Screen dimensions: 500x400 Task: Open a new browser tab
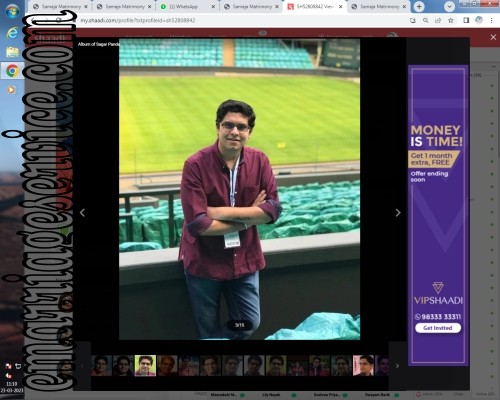point(419,6)
